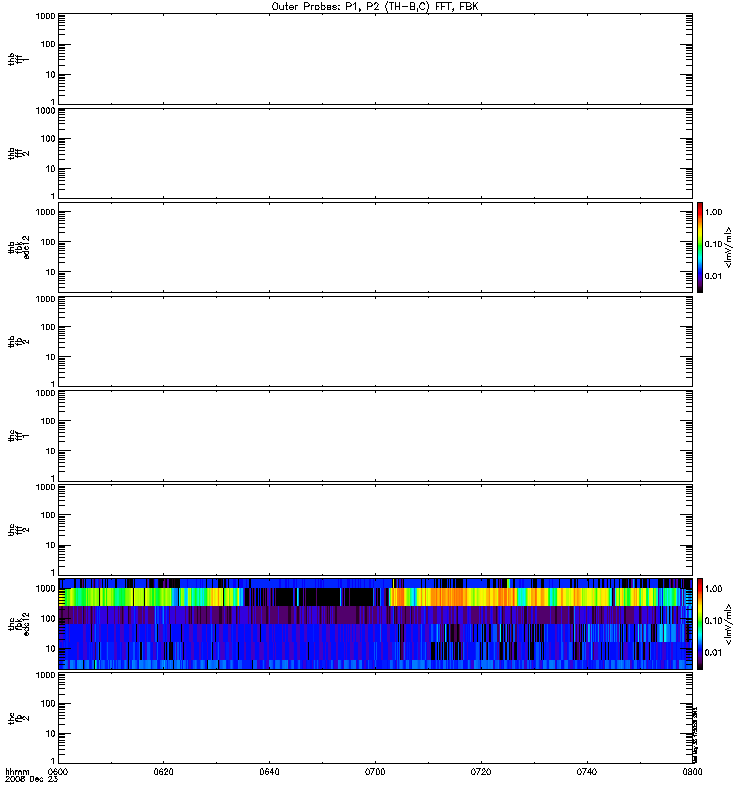Click the lower color bar's mV/m unit label
The width and height of the screenshot is (750, 800).
[728, 624]
